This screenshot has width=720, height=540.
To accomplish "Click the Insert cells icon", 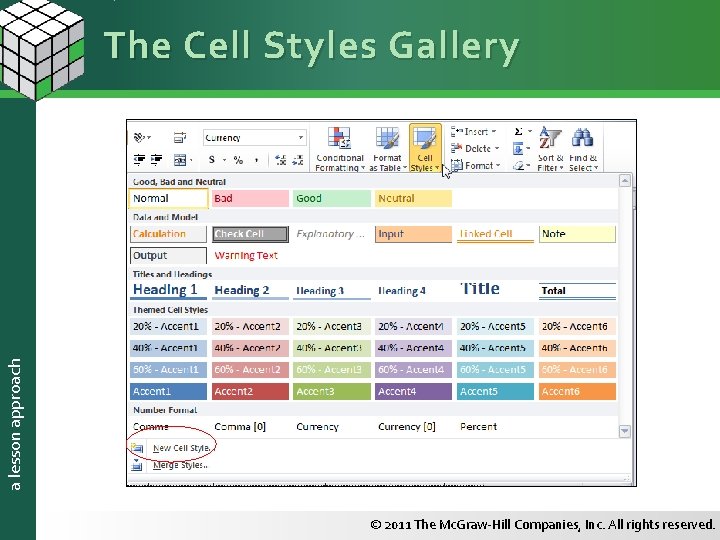I will (x=456, y=132).
